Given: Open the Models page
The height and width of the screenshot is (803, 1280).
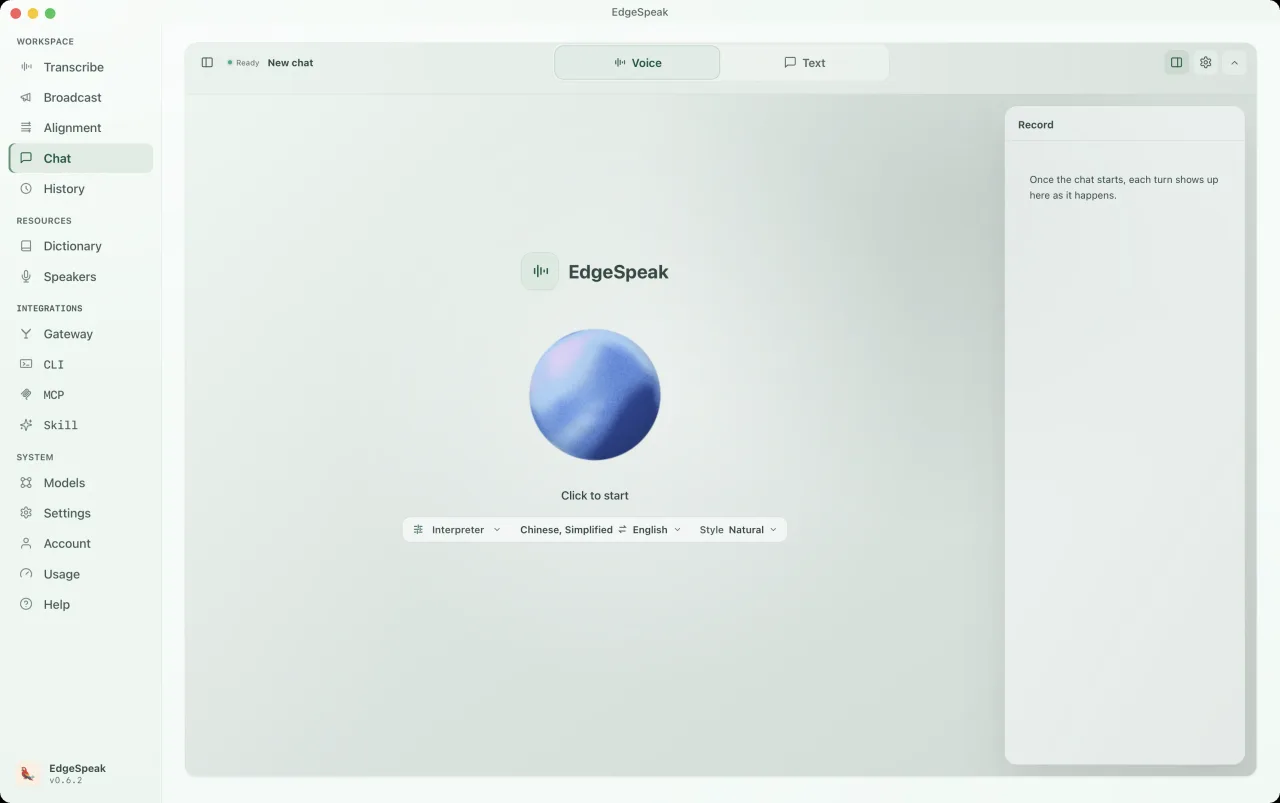Looking at the screenshot, I should click(x=81, y=483).
